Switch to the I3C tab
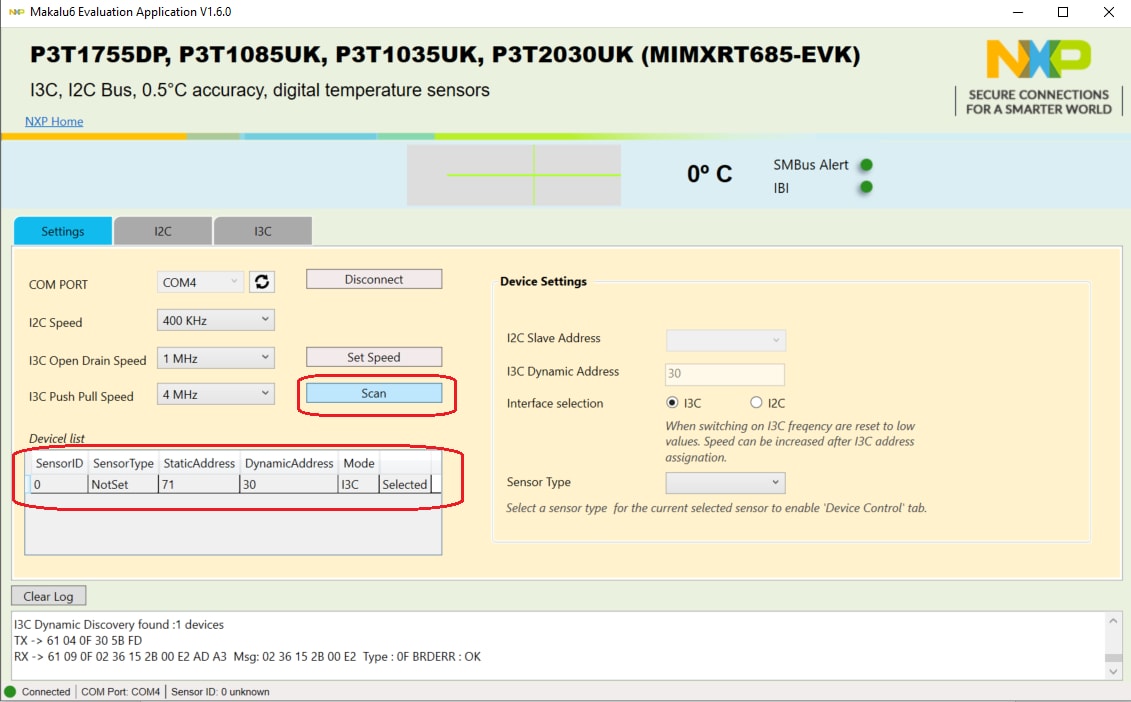1131x702 pixels. pos(262,231)
